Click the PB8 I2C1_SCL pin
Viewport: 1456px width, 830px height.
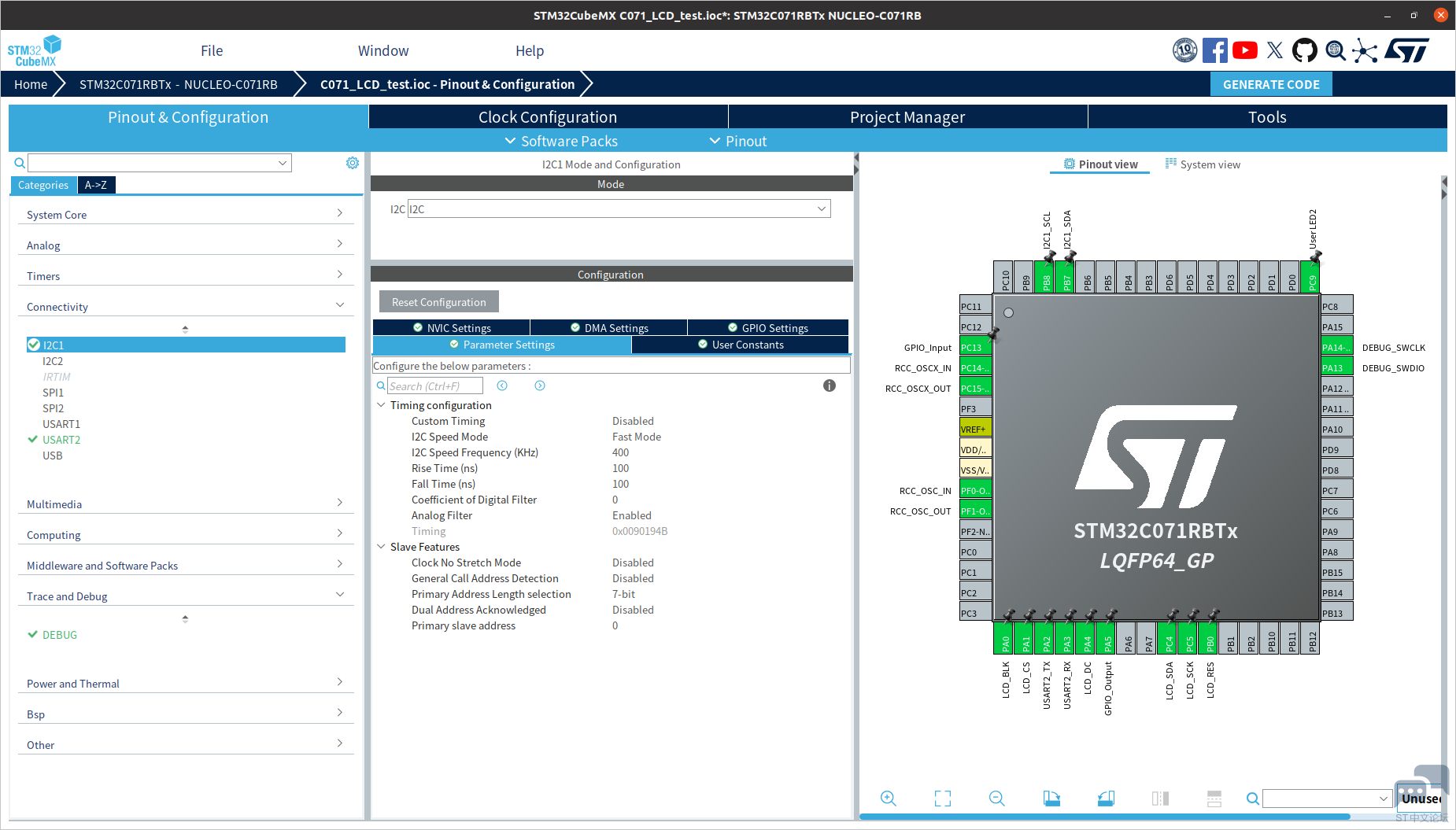tap(1046, 278)
